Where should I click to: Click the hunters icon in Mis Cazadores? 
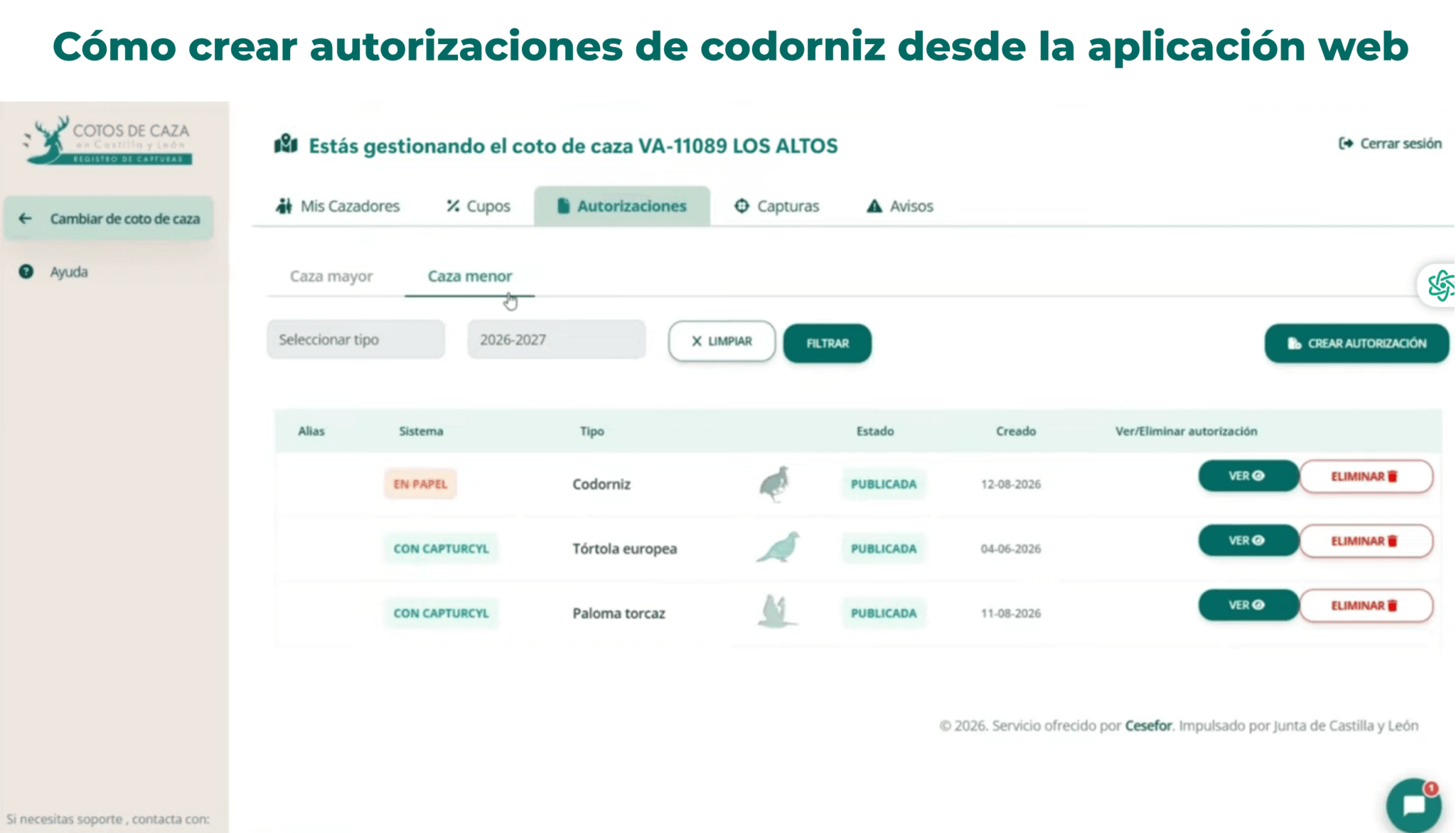tap(284, 206)
